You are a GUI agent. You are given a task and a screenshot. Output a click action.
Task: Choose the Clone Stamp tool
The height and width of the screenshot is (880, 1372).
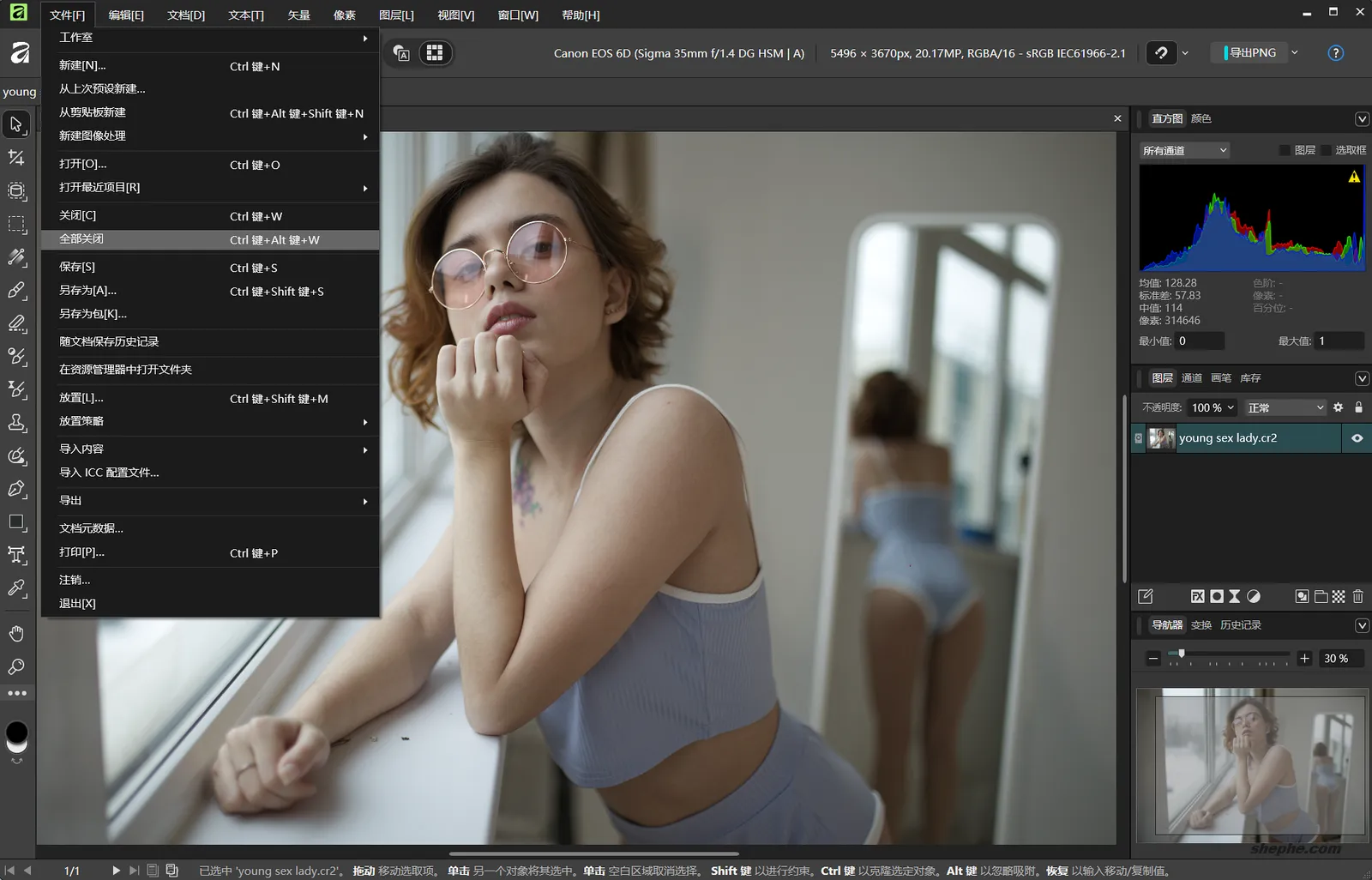16,423
